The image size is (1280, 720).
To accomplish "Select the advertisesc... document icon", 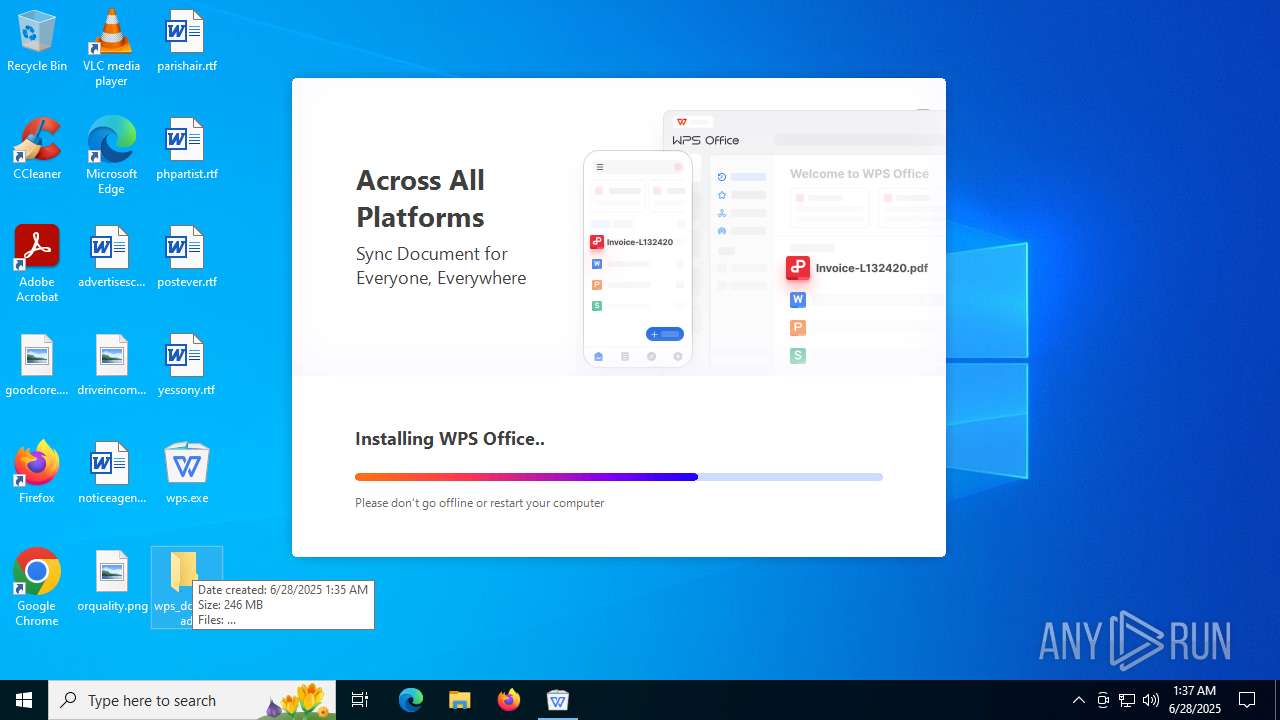I will [111, 258].
